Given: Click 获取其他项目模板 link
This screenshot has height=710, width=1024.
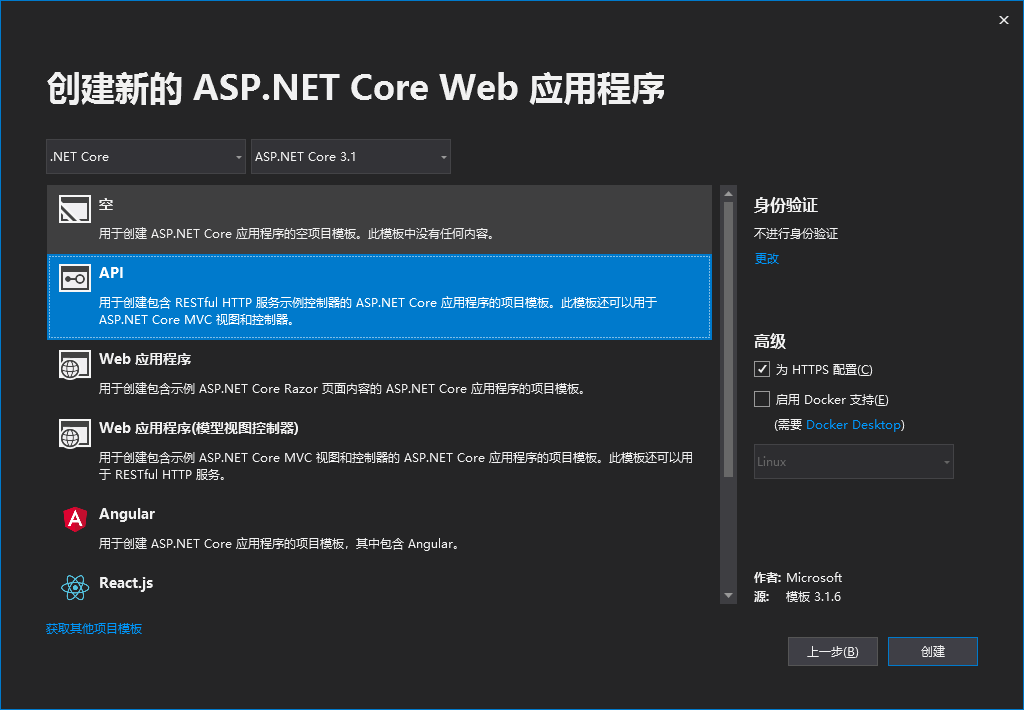Looking at the screenshot, I should [95, 628].
